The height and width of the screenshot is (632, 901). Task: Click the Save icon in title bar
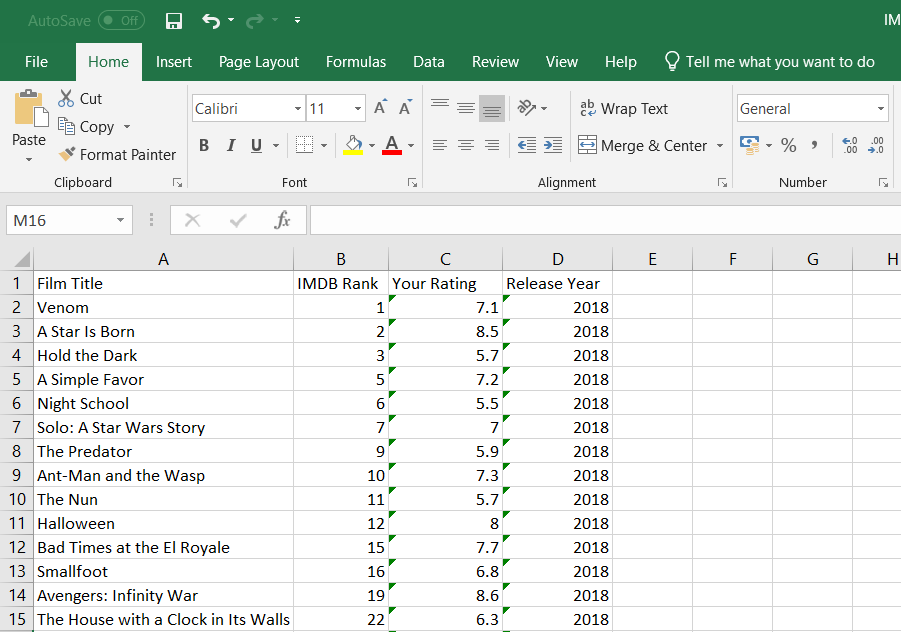coord(174,21)
